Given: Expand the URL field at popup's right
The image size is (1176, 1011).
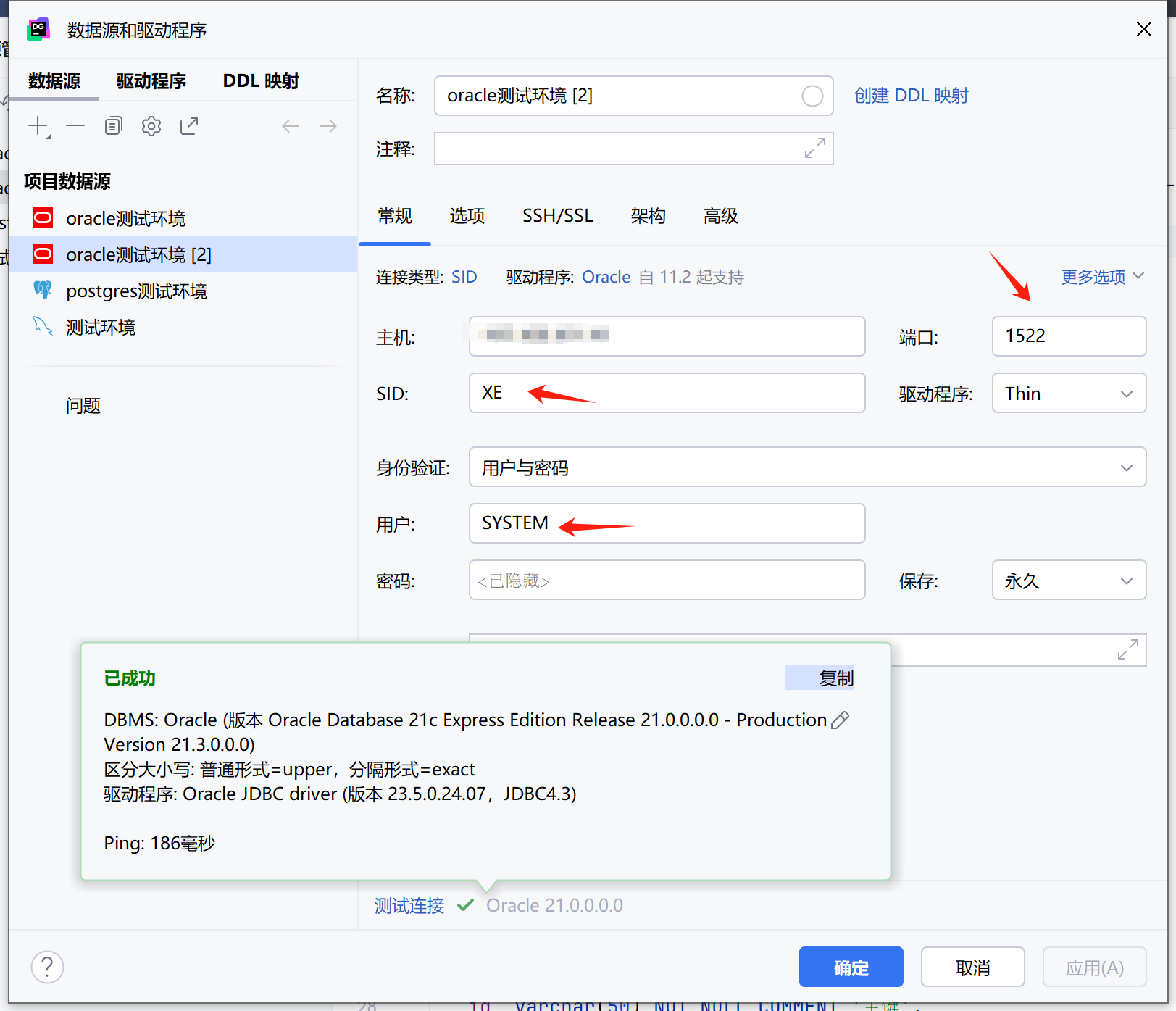Looking at the screenshot, I should (x=1128, y=649).
